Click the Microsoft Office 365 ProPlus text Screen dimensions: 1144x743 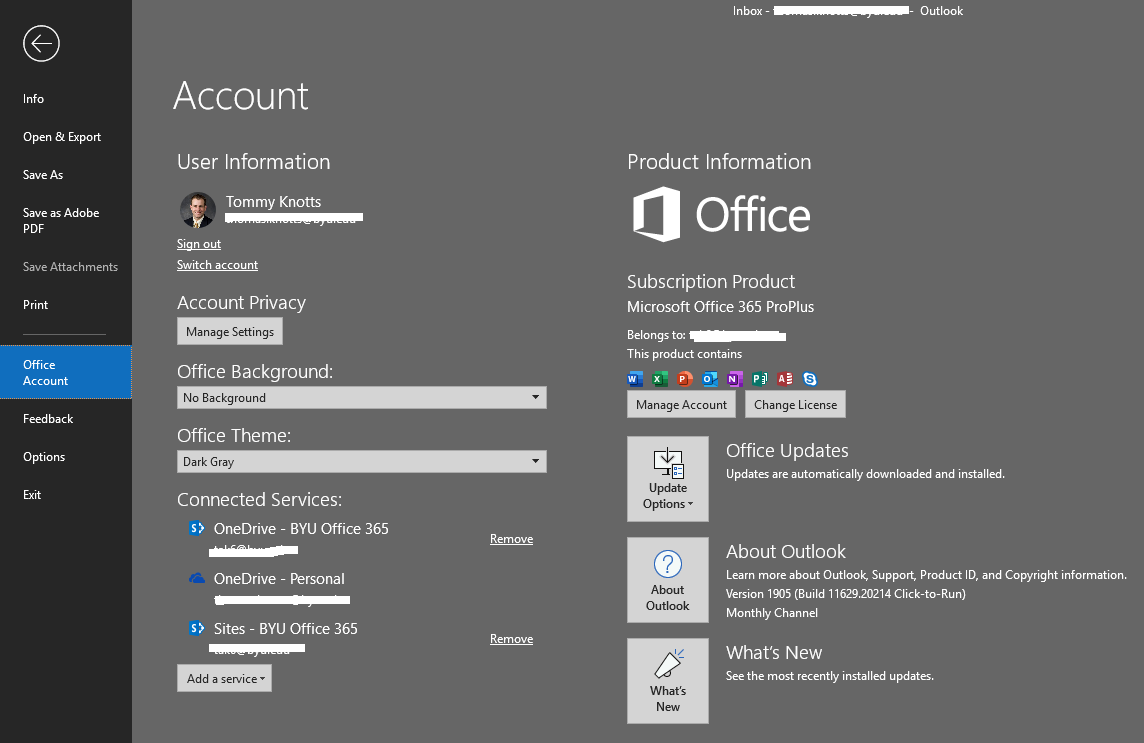(x=720, y=307)
